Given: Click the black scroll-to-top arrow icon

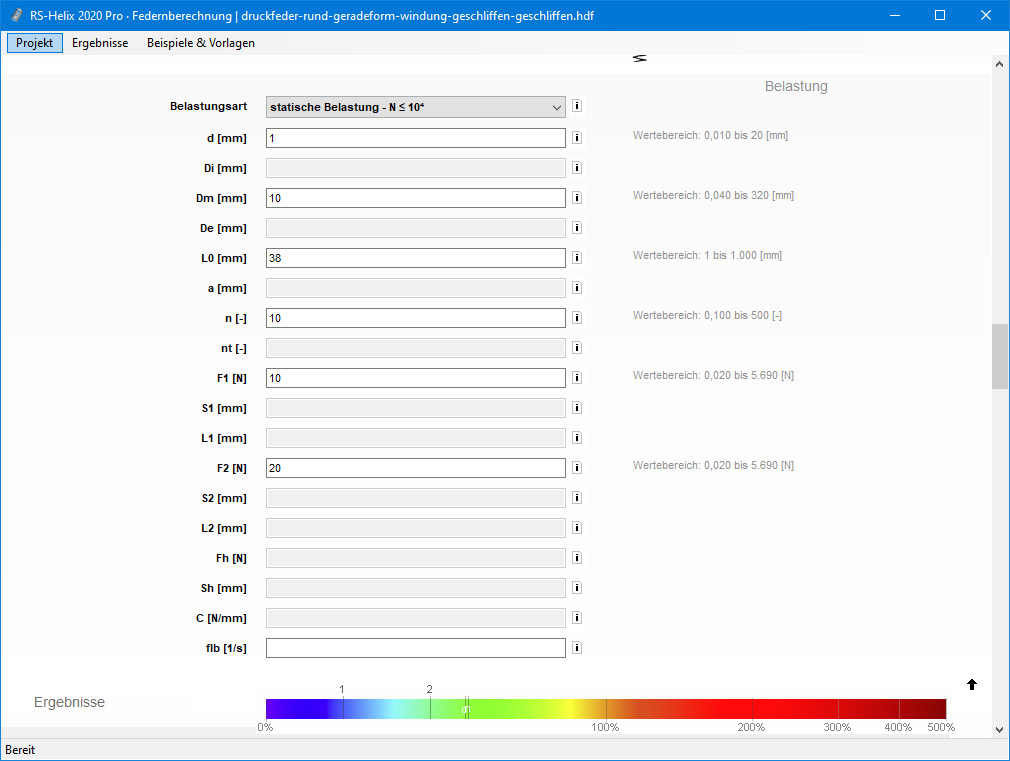Looking at the screenshot, I should pyautogui.click(x=972, y=684).
